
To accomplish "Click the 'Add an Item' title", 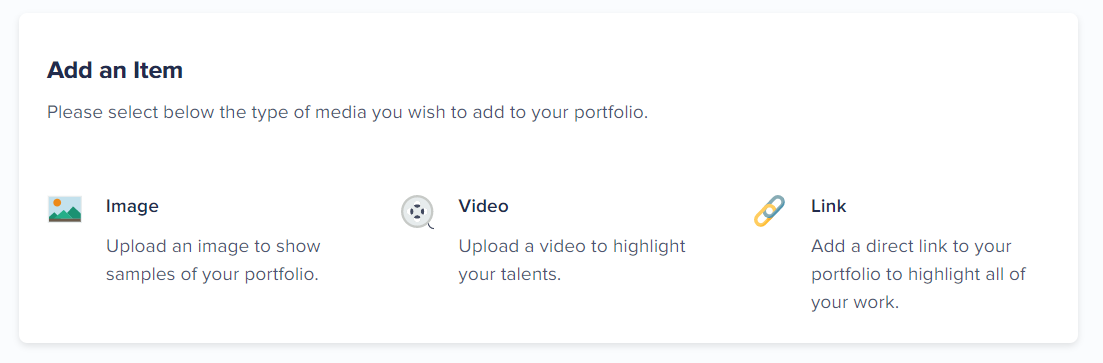I will (x=115, y=70).
